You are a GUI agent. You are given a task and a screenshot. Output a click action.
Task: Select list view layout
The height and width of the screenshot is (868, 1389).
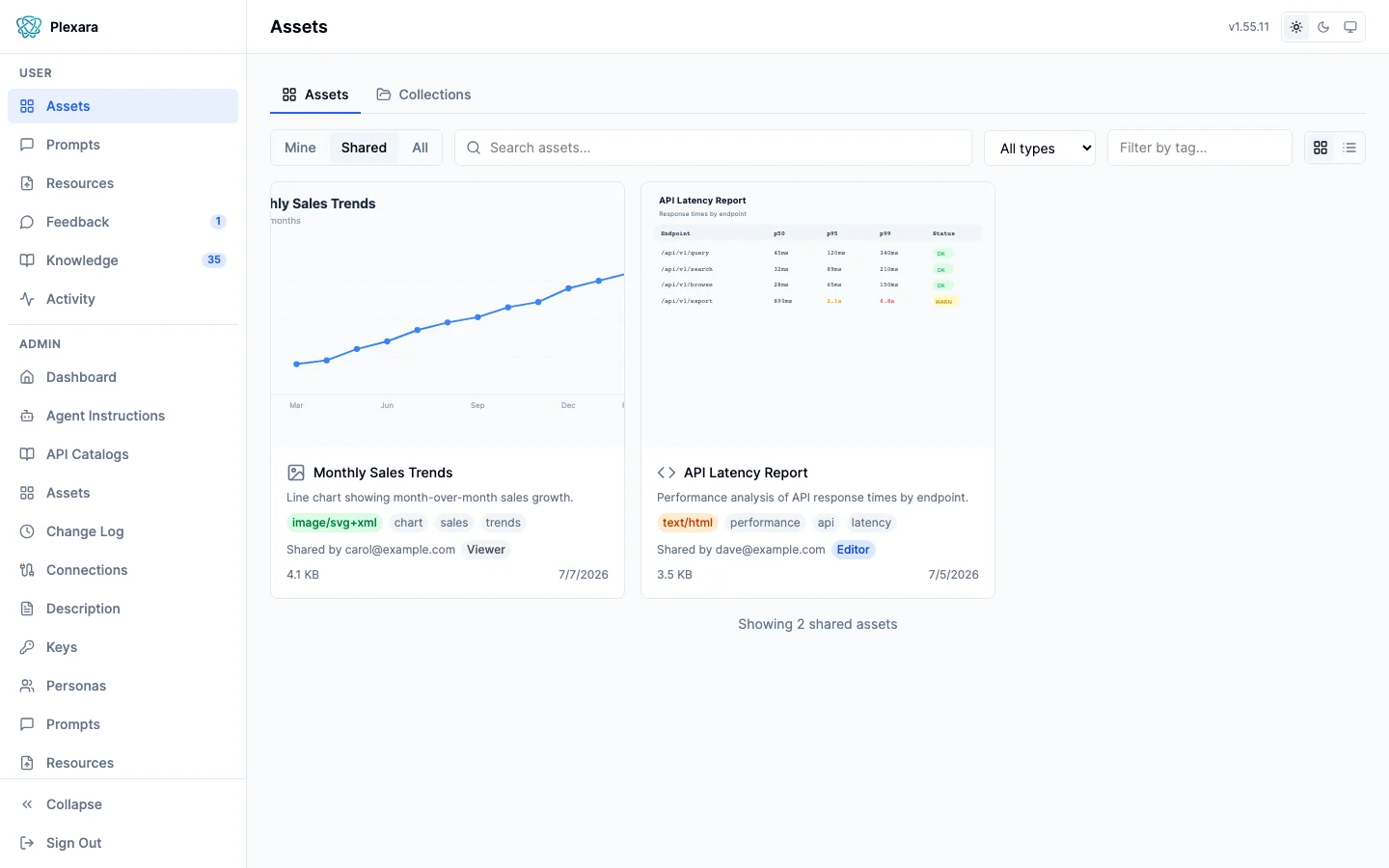click(x=1349, y=148)
